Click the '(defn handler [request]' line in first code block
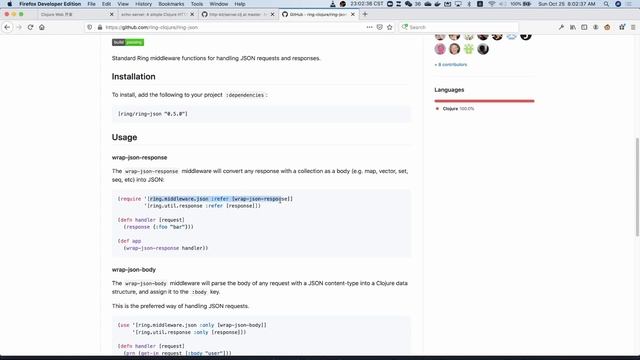This screenshot has height=360, width=640. (151, 220)
